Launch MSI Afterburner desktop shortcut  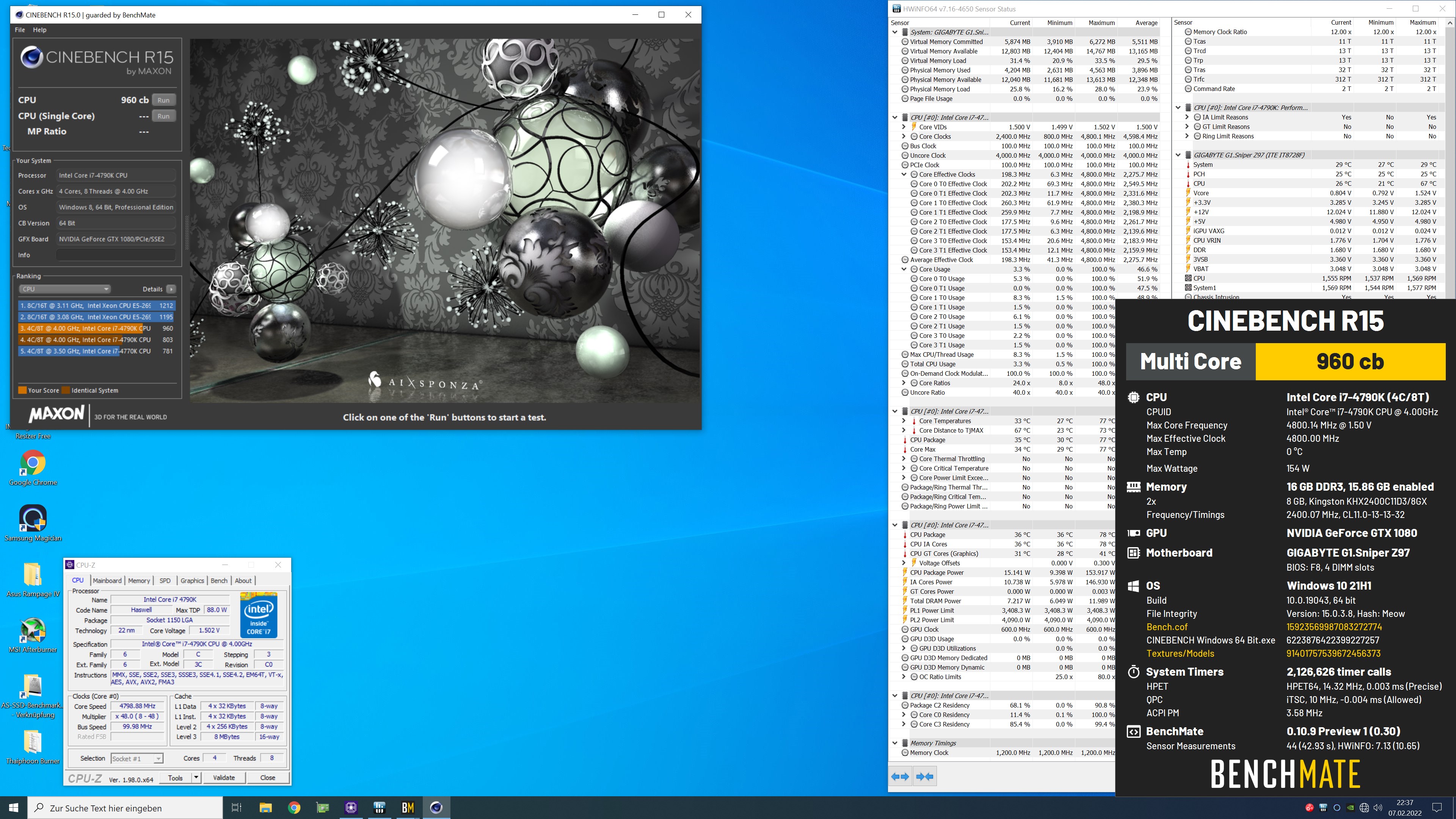pos(33,635)
